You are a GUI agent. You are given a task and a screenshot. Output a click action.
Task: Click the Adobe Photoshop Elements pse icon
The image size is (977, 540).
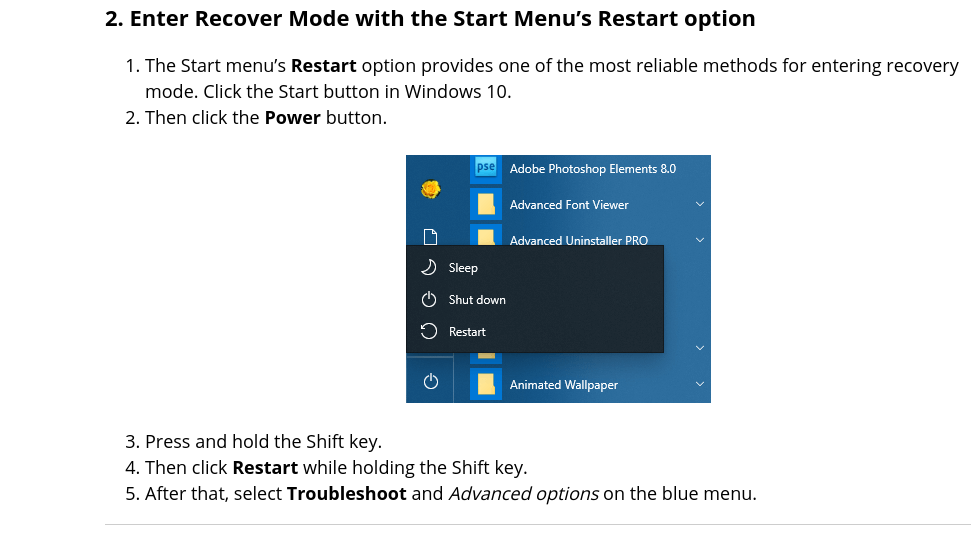click(x=486, y=168)
